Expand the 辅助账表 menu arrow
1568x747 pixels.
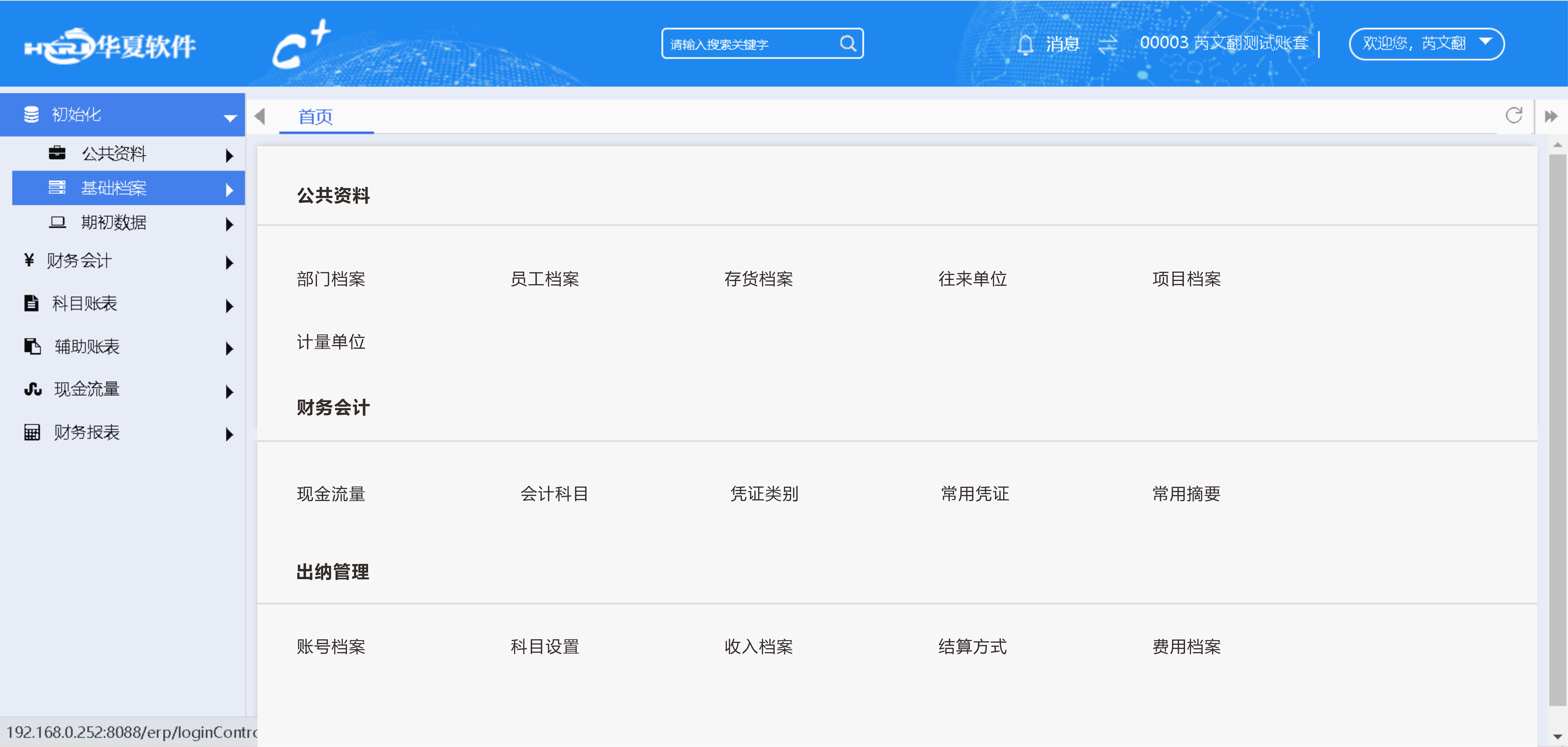[x=230, y=348]
